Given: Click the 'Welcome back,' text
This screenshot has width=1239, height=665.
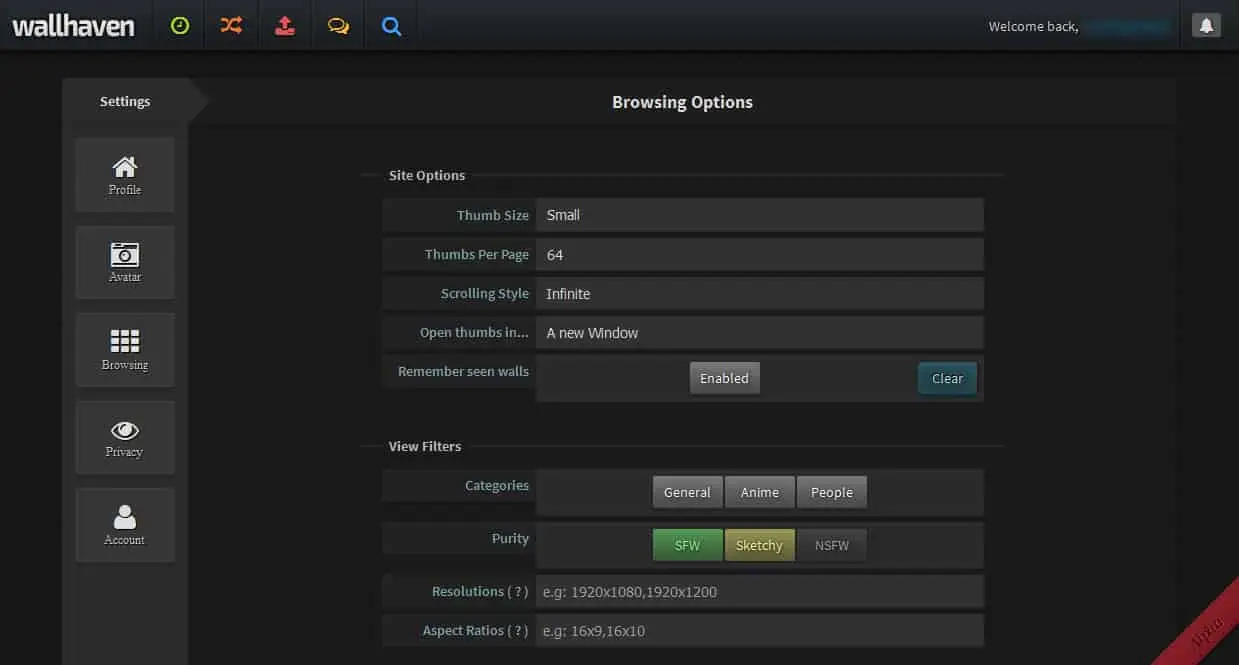Looking at the screenshot, I should coord(1033,27).
